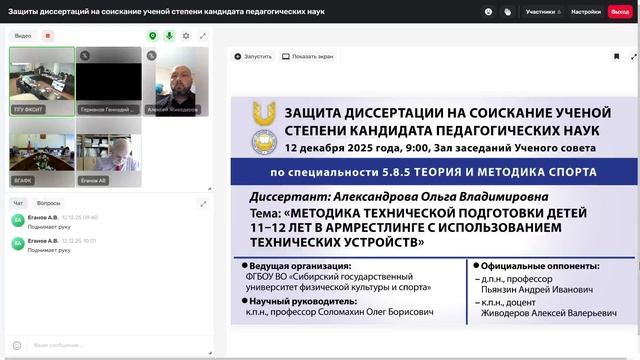This screenshot has height=360, width=640.
Task: Click the Запустить button
Action: tap(253, 56)
